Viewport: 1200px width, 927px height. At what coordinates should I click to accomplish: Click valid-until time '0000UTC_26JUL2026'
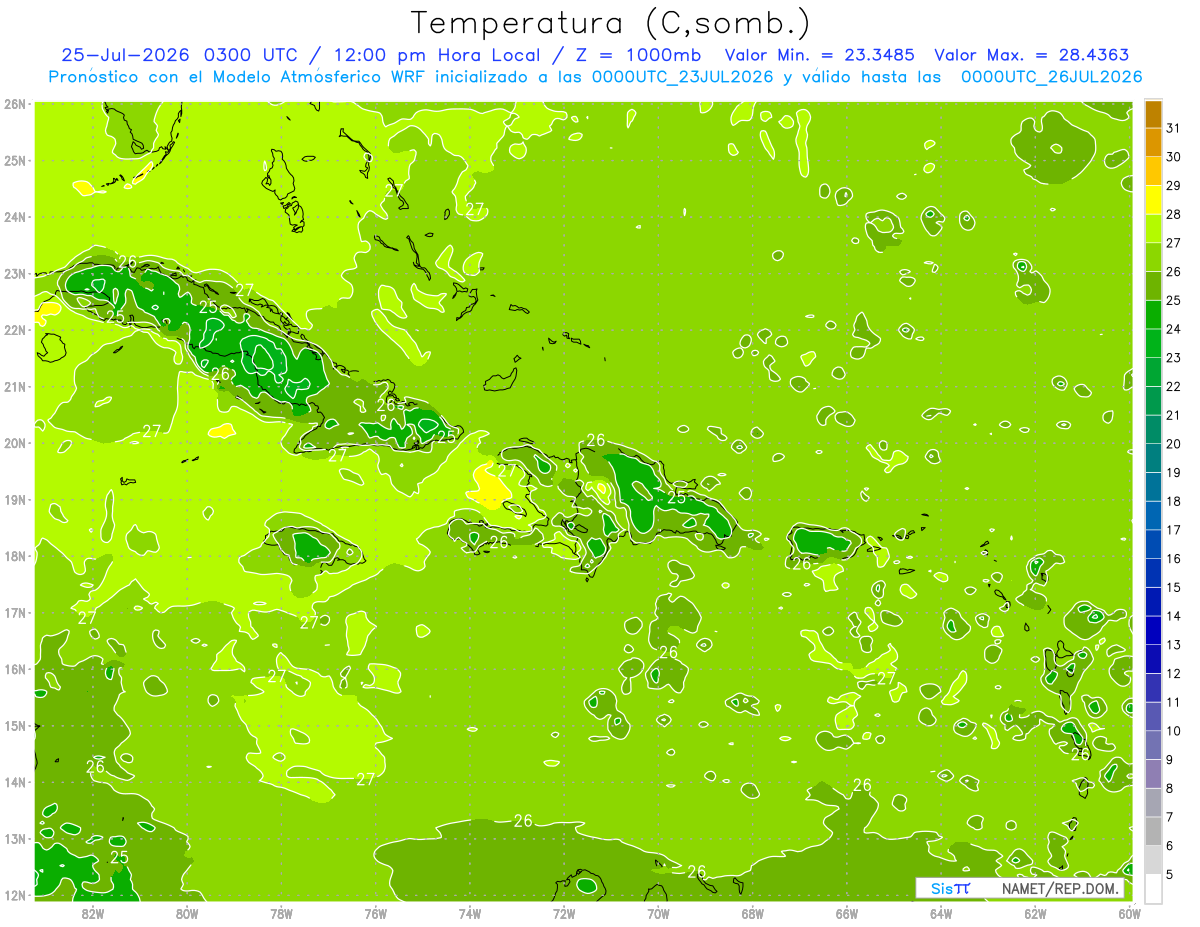point(1051,77)
